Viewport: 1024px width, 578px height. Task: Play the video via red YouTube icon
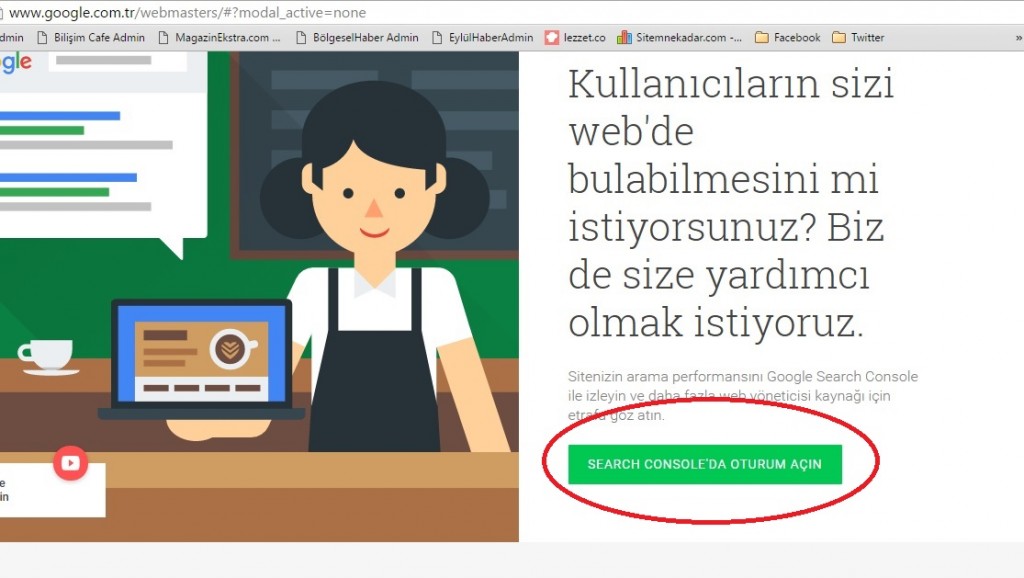point(71,463)
